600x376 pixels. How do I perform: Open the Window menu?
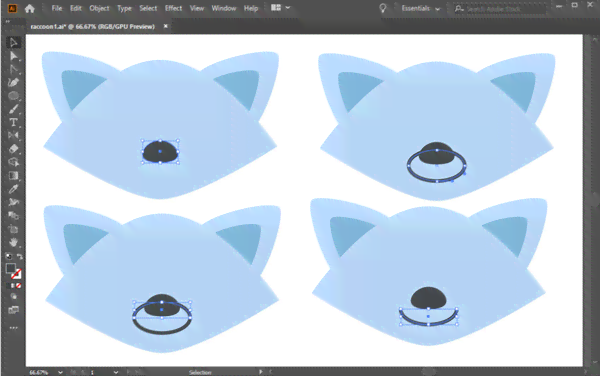point(224,8)
